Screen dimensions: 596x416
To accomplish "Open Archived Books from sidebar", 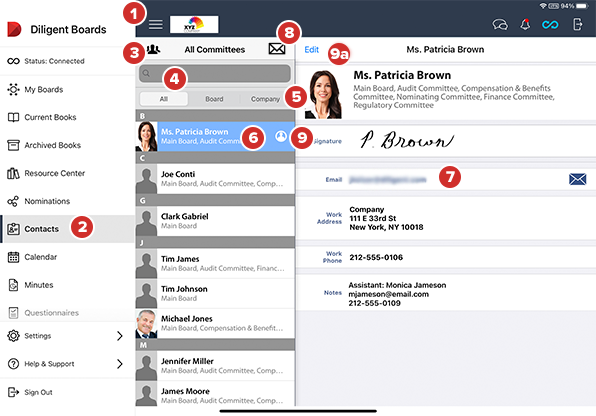I will click(68, 145).
